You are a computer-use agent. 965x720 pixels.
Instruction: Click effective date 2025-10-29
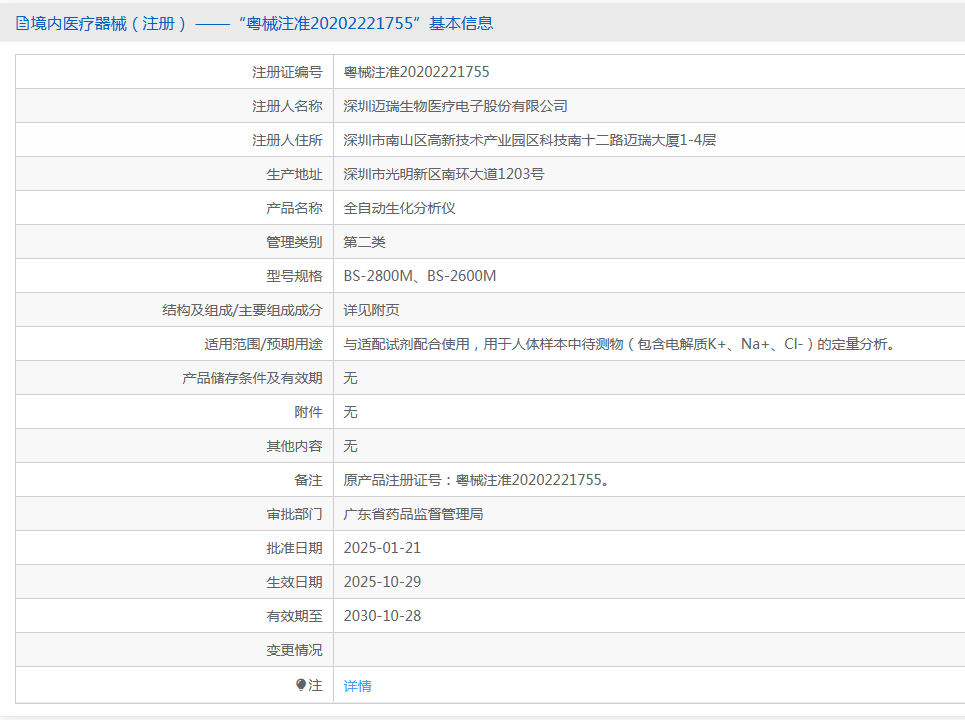pyautogui.click(x=382, y=582)
